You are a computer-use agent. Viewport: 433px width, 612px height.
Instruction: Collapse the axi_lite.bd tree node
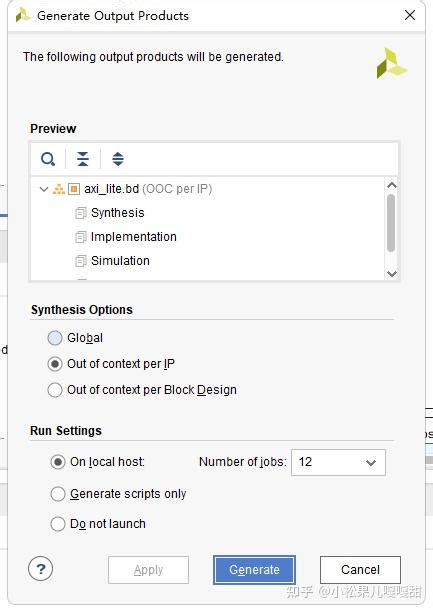pyautogui.click(x=44, y=189)
